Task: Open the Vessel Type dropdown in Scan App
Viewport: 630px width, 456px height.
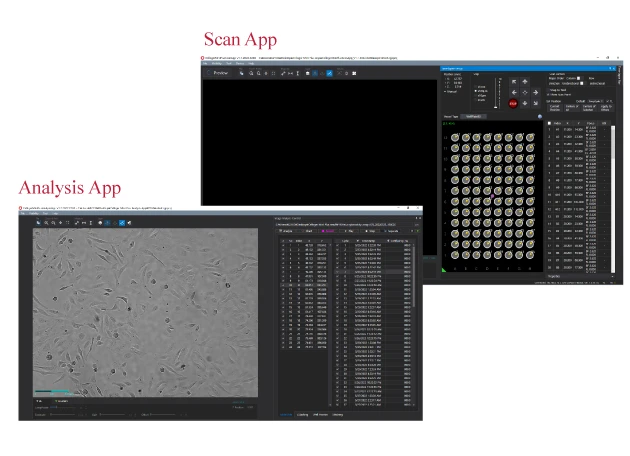Action: [x=474, y=117]
